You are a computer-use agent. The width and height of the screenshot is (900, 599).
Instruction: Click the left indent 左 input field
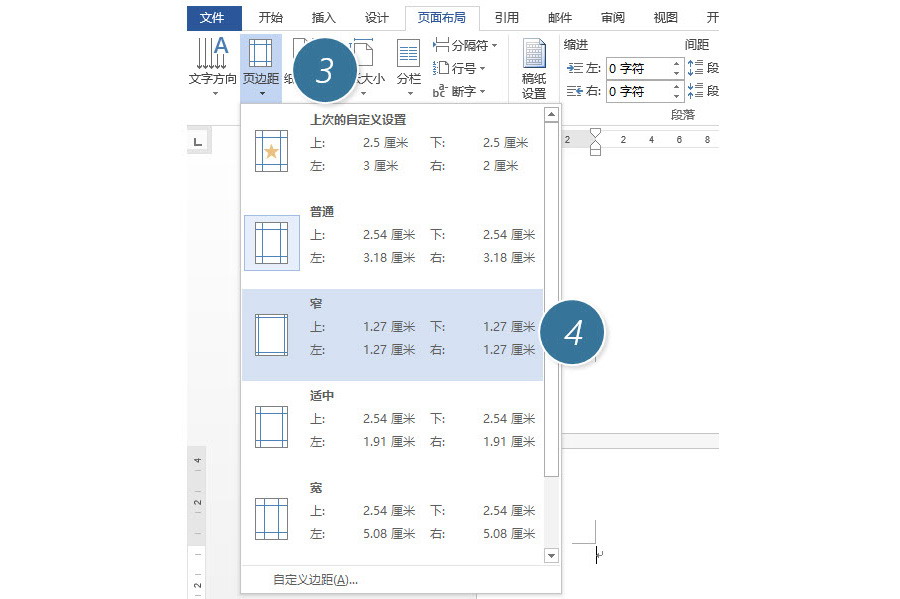click(x=639, y=68)
